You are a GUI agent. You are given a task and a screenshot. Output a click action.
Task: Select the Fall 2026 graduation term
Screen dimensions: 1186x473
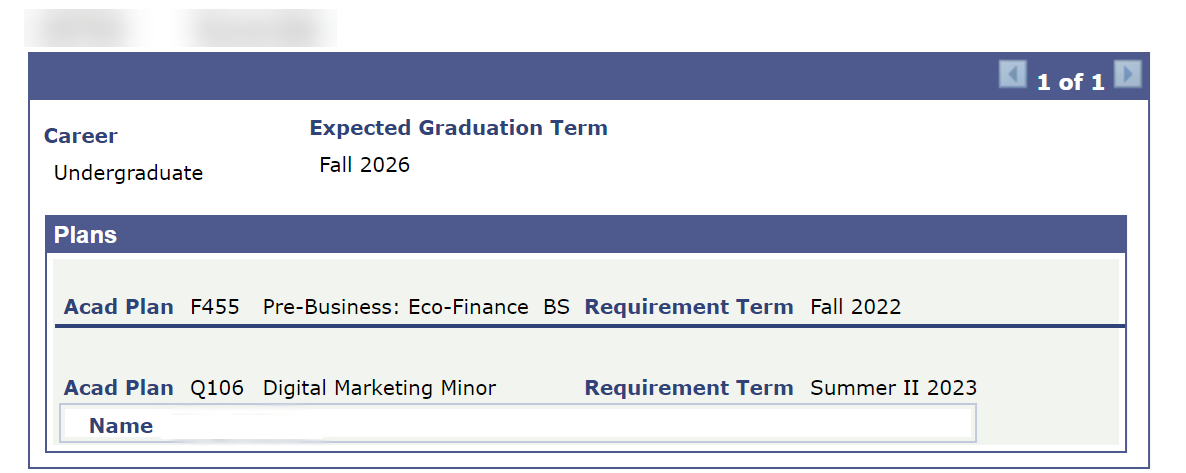(364, 165)
